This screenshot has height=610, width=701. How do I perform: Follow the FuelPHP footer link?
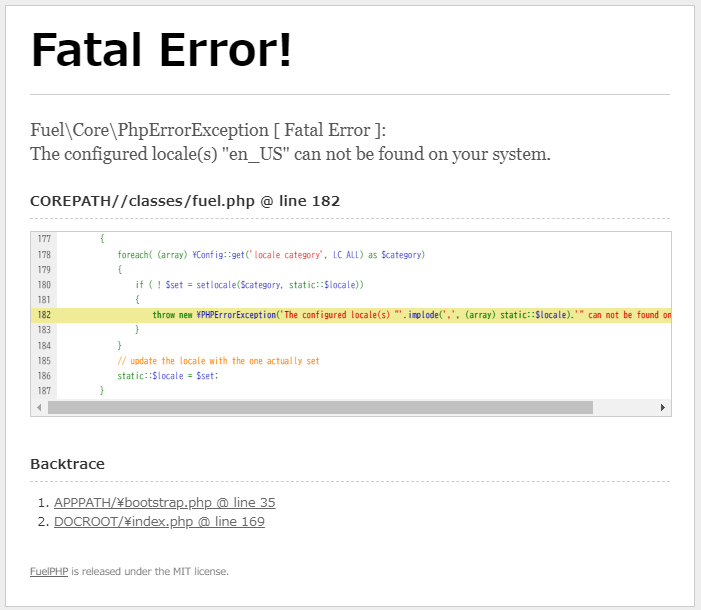coord(49,571)
